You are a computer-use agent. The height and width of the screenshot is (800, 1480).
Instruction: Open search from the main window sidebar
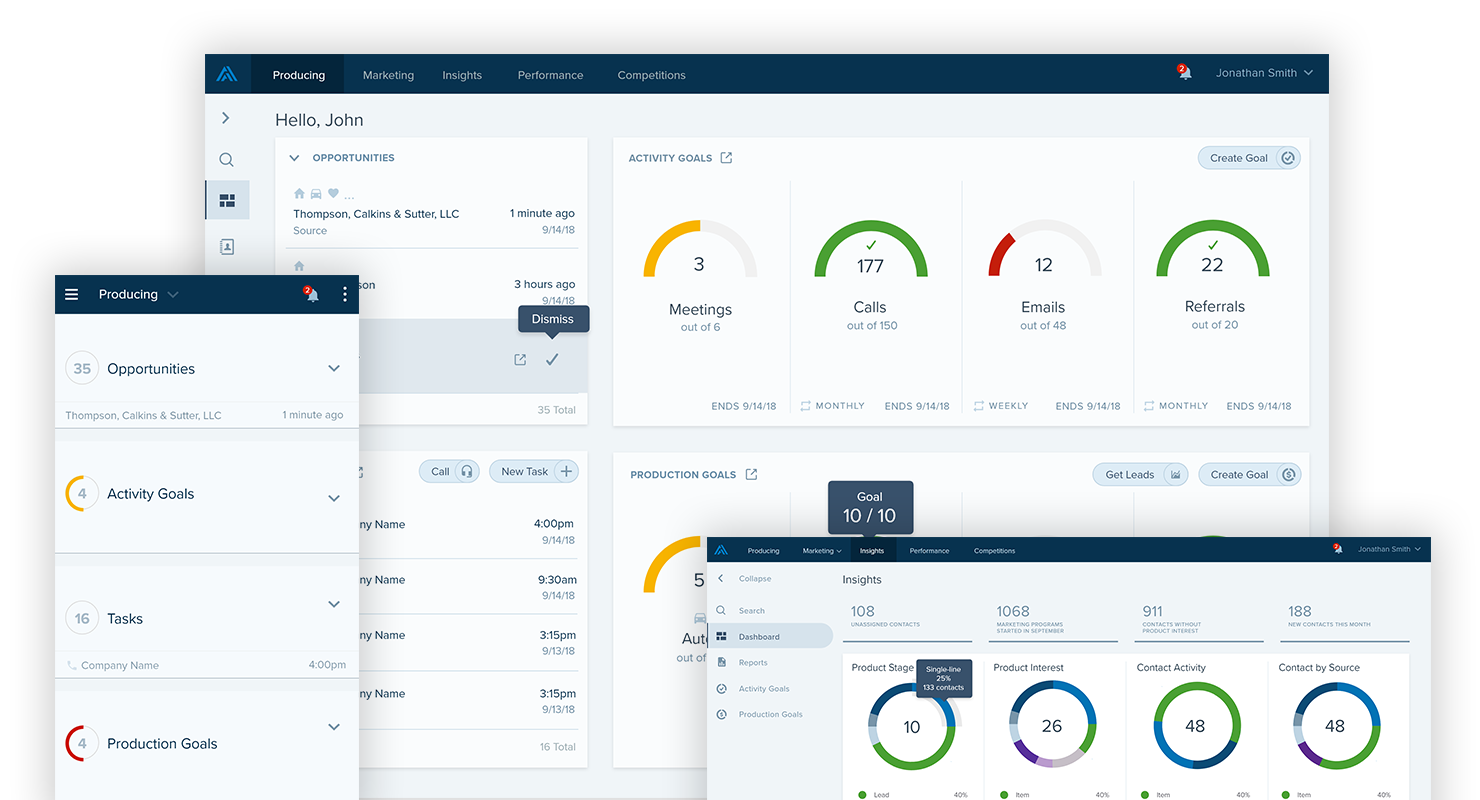click(227, 159)
